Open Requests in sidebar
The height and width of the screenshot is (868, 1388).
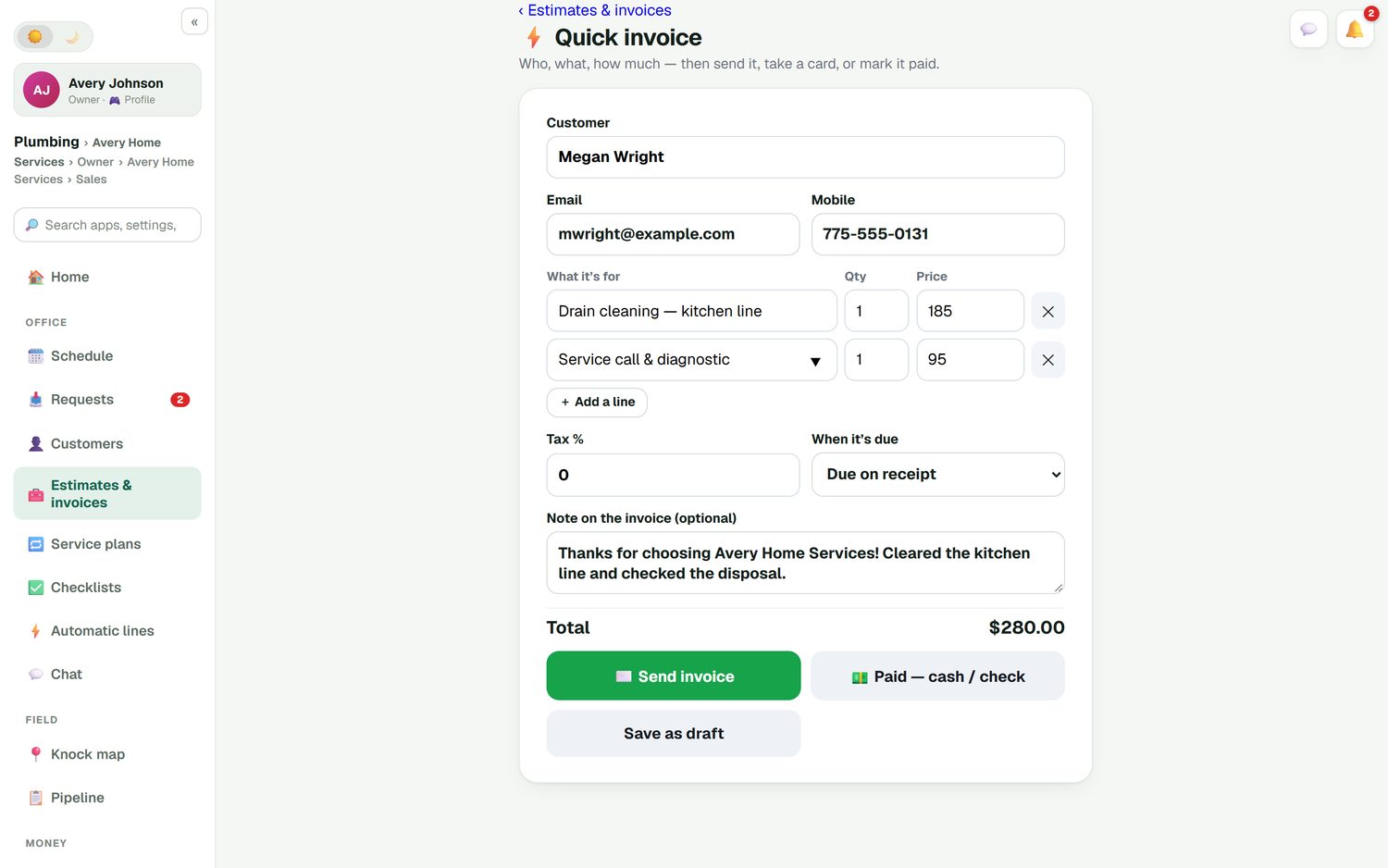coord(107,400)
